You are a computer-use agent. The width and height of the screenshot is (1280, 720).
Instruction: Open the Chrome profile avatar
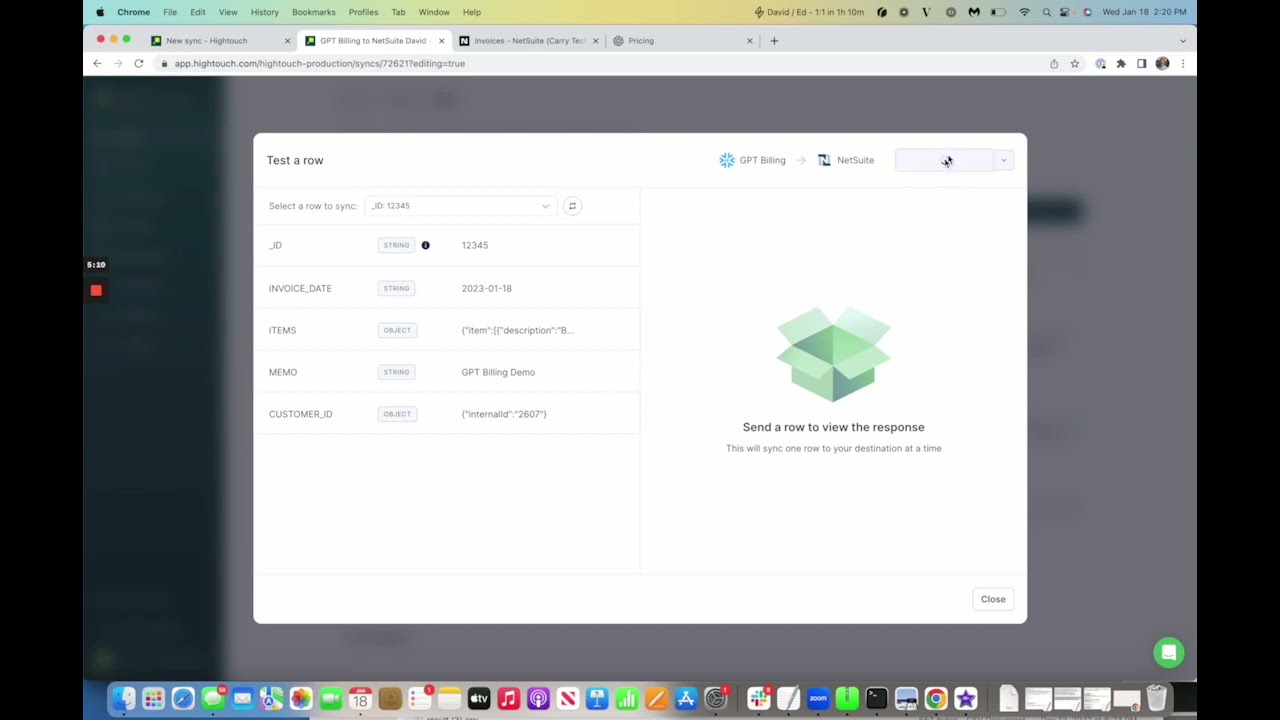pos(1162,63)
